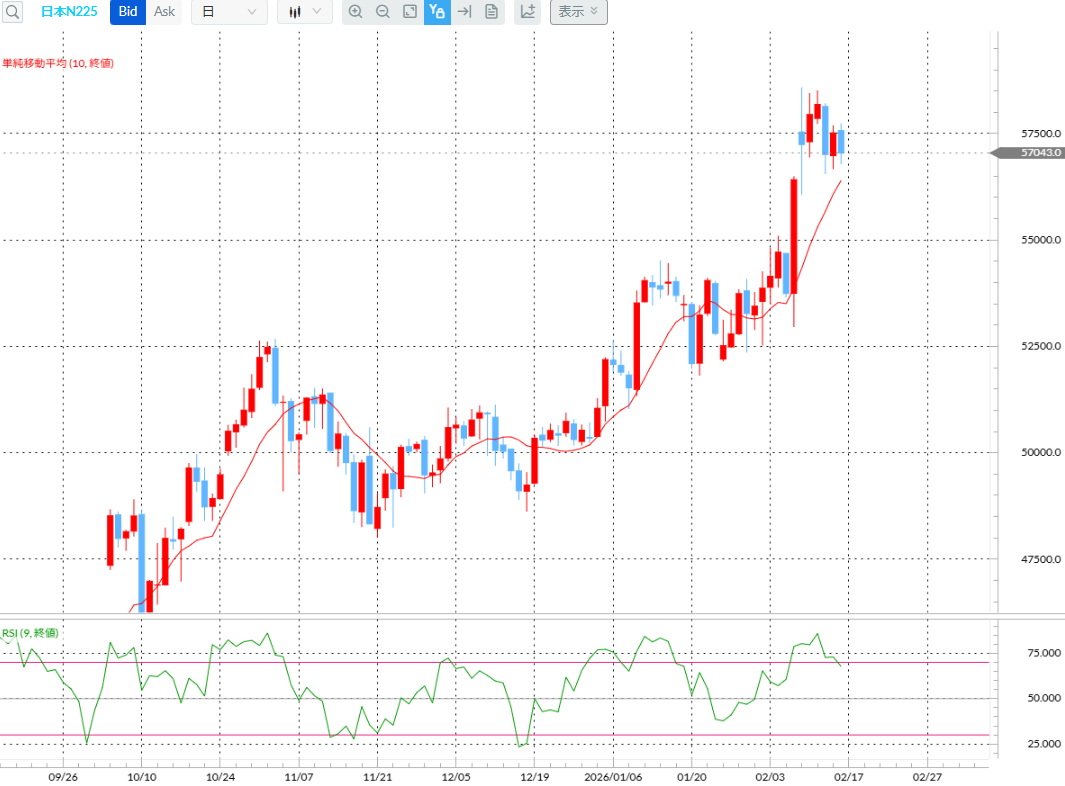The height and width of the screenshot is (786, 1065).
Task: Switch price to Bid
Action: coord(128,12)
